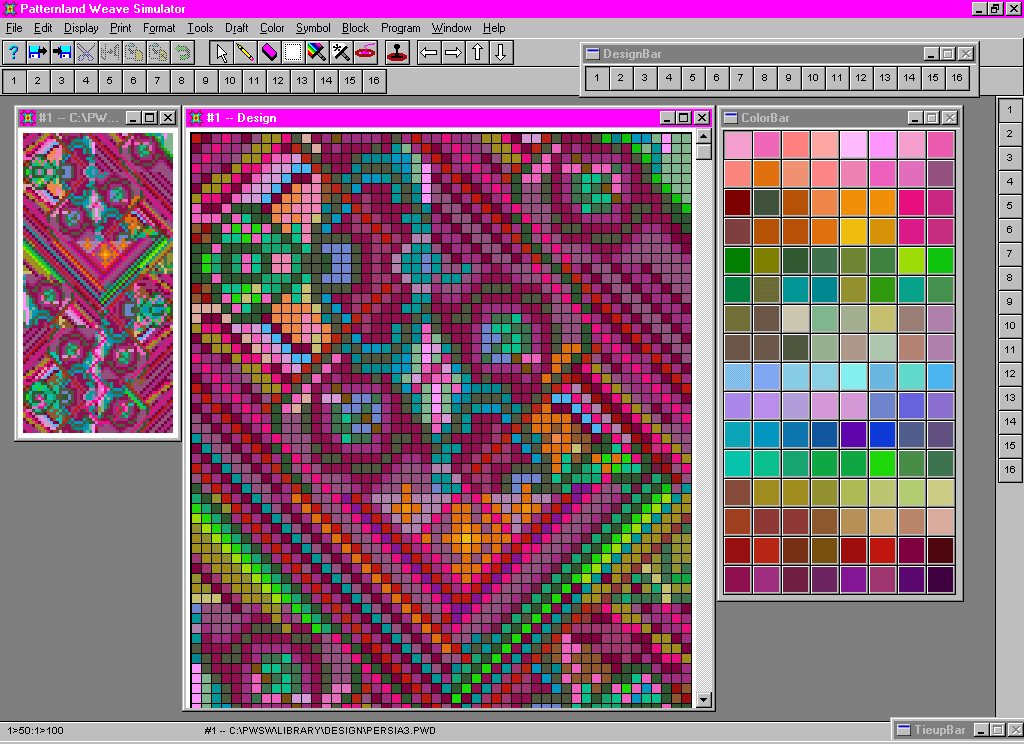
Task: Select the dotted rectangle marquee tool
Action: coord(294,52)
